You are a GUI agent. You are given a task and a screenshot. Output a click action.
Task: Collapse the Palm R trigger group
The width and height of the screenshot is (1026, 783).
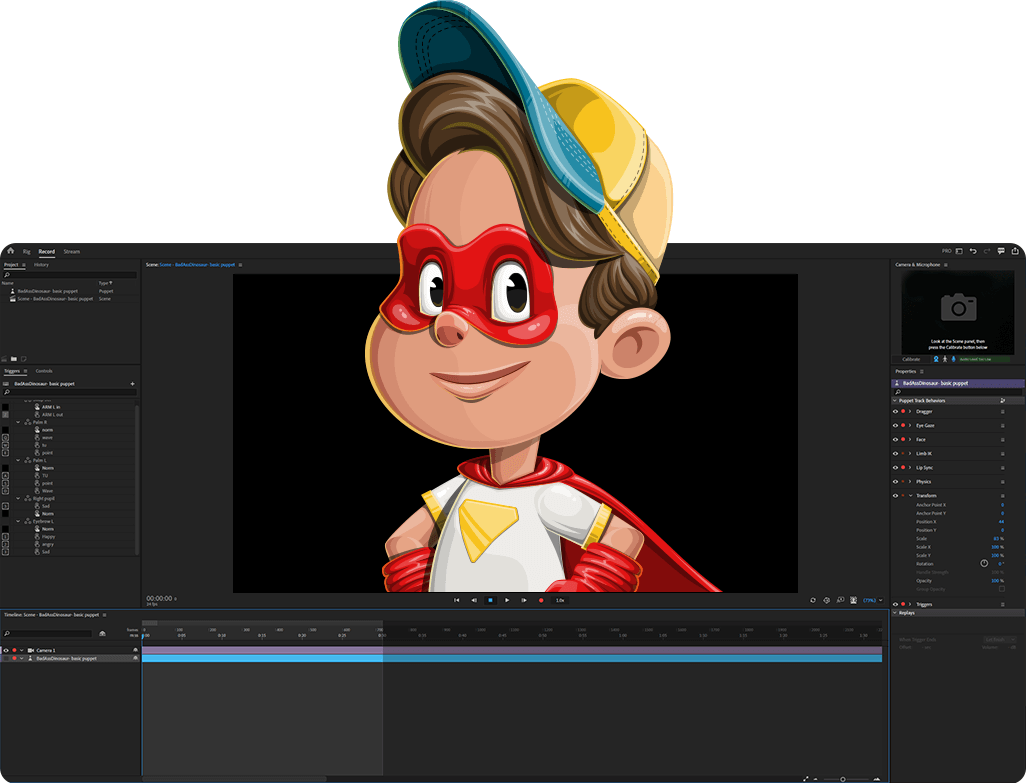tap(17, 422)
